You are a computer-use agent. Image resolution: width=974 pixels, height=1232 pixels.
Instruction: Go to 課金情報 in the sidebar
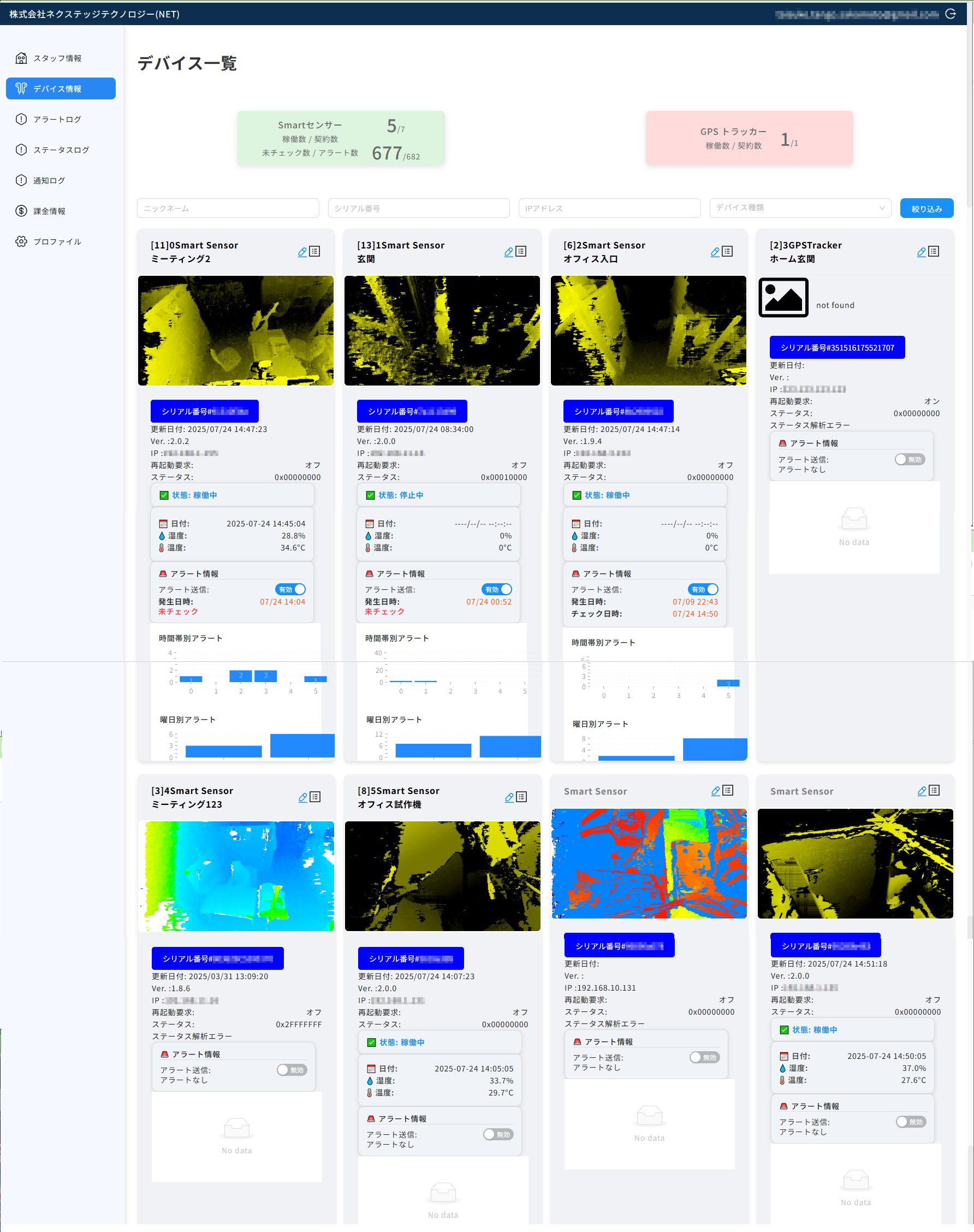click(50, 211)
